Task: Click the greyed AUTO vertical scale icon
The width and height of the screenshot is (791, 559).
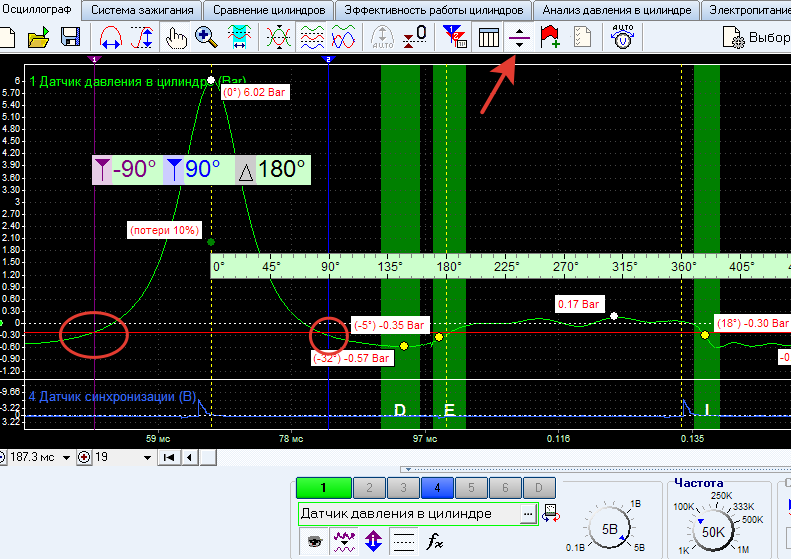Action: tap(382, 37)
